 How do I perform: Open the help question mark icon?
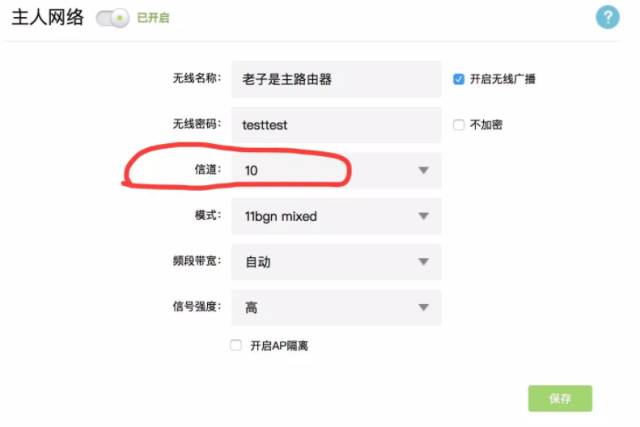tap(607, 17)
